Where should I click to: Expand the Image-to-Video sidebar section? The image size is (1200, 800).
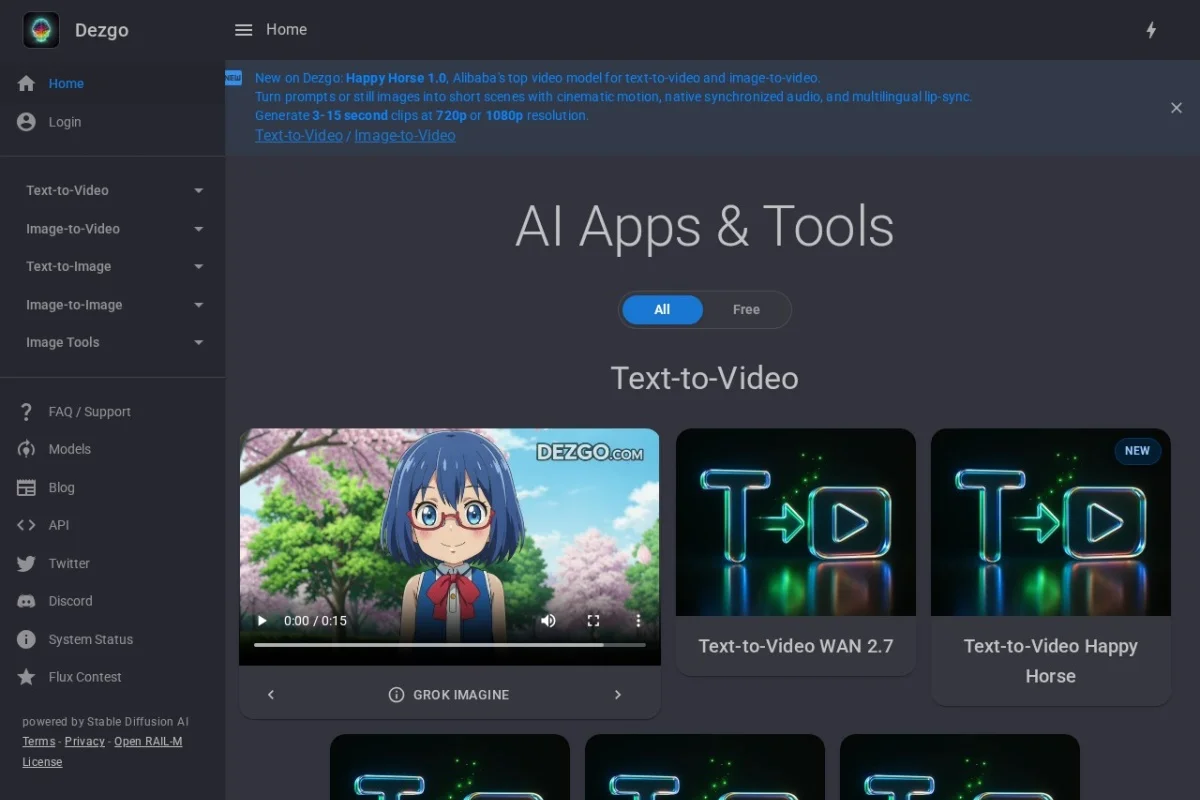pyautogui.click(x=113, y=229)
